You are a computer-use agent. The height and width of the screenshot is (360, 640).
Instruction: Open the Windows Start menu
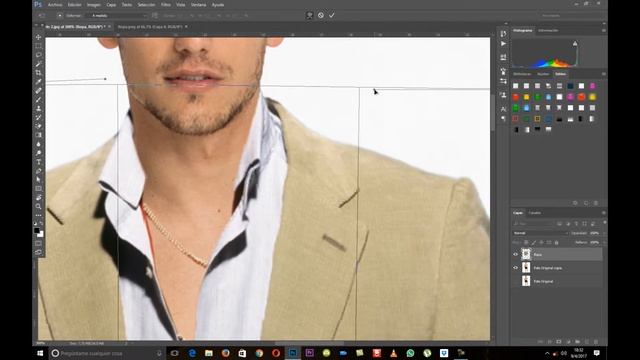pyautogui.click(x=40, y=353)
